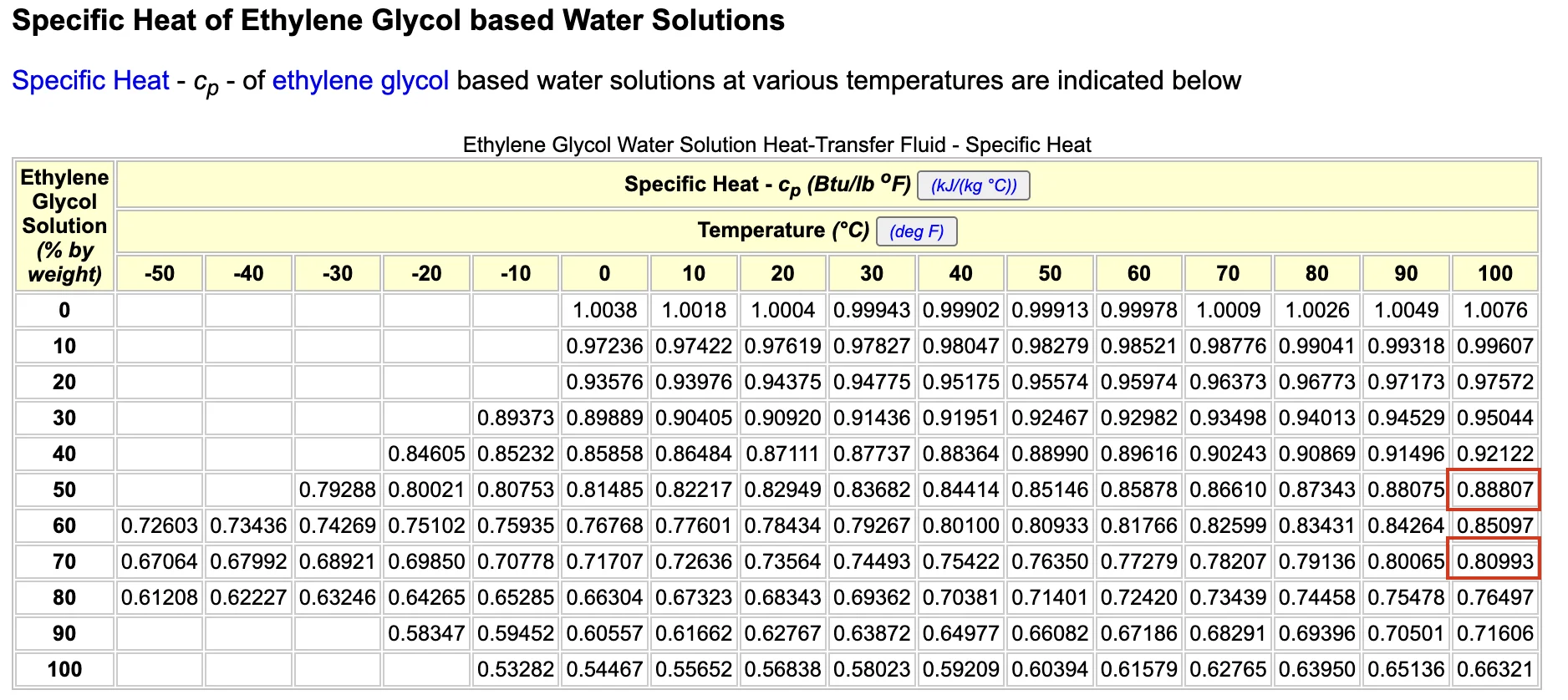The image size is (1568, 700).
Task: Switch temperature with the deg F button
Action: (916, 231)
